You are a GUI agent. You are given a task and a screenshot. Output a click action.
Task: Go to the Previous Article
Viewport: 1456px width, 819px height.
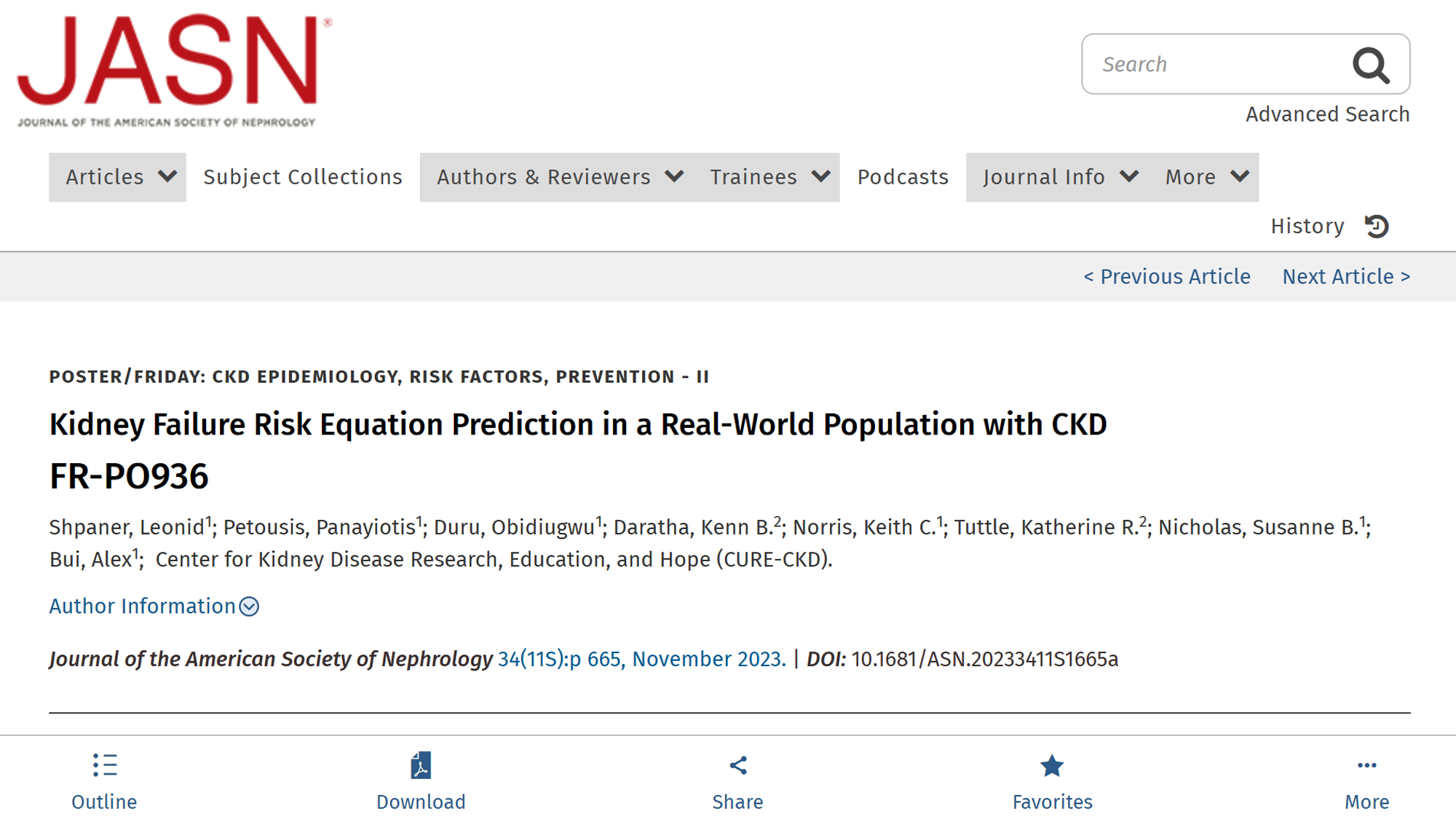click(x=1167, y=277)
